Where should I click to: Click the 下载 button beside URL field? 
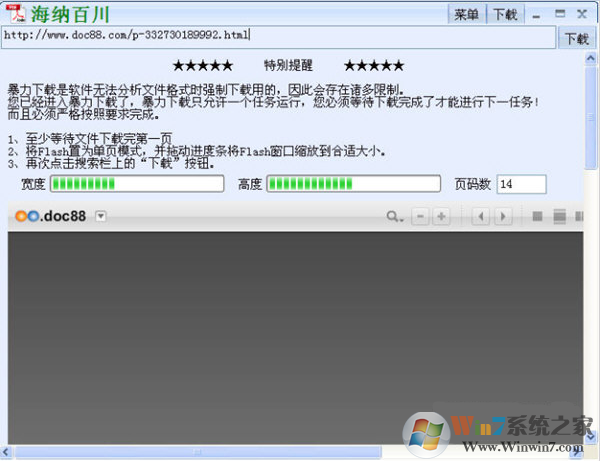pyautogui.click(x=577, y=38)
